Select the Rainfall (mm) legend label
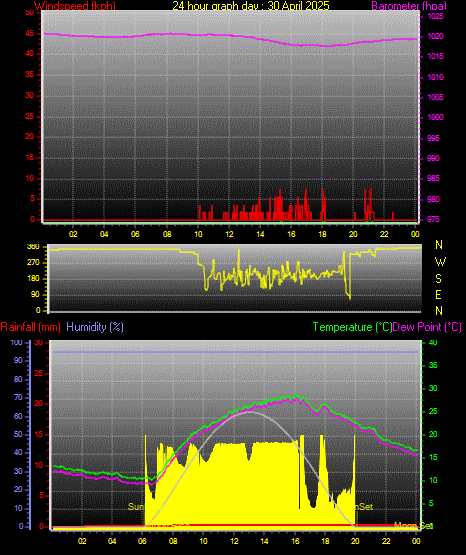The image size is (466, 555). coord(30,327)
